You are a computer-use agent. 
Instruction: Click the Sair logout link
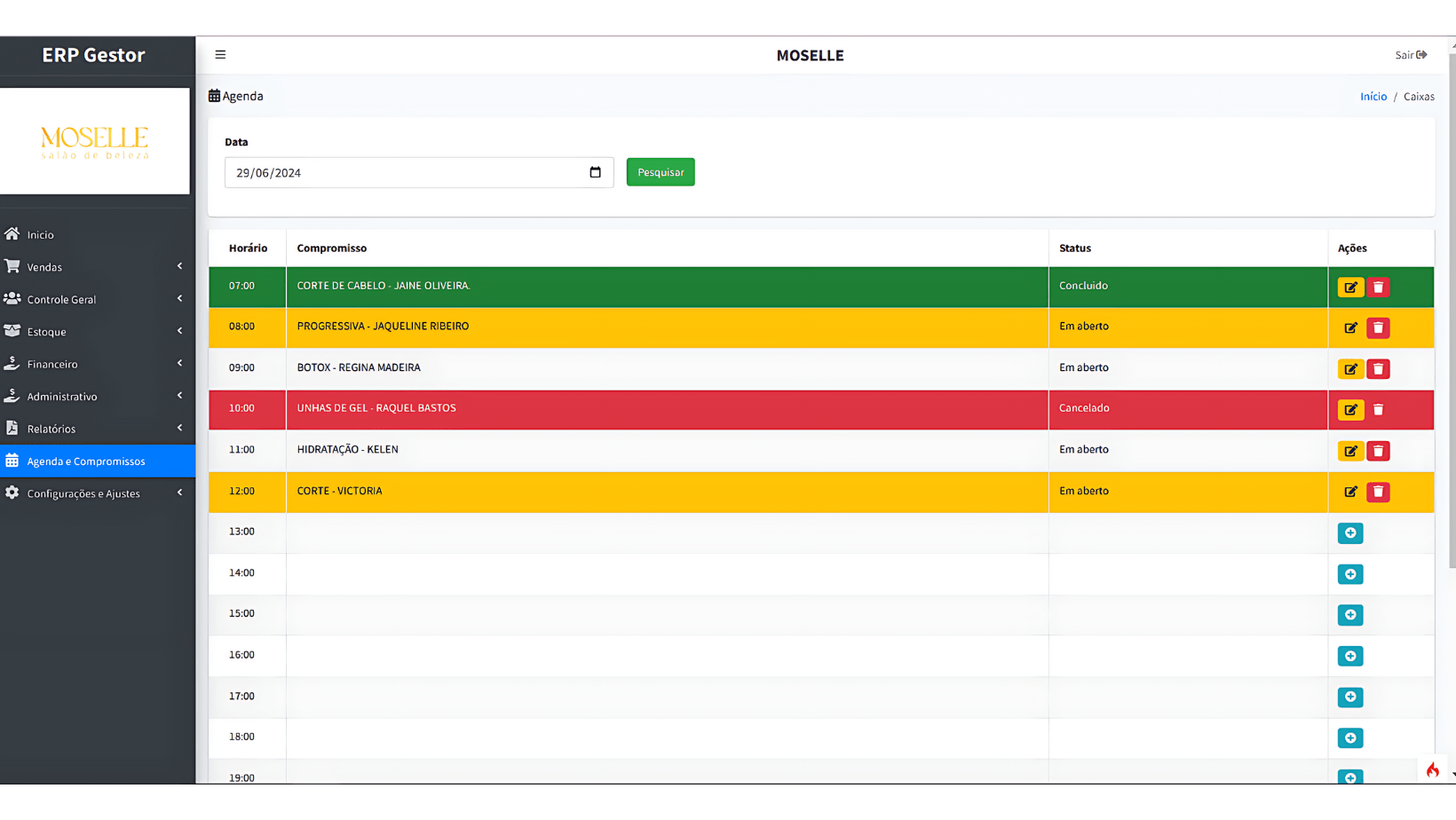[x=1410, y=55]
